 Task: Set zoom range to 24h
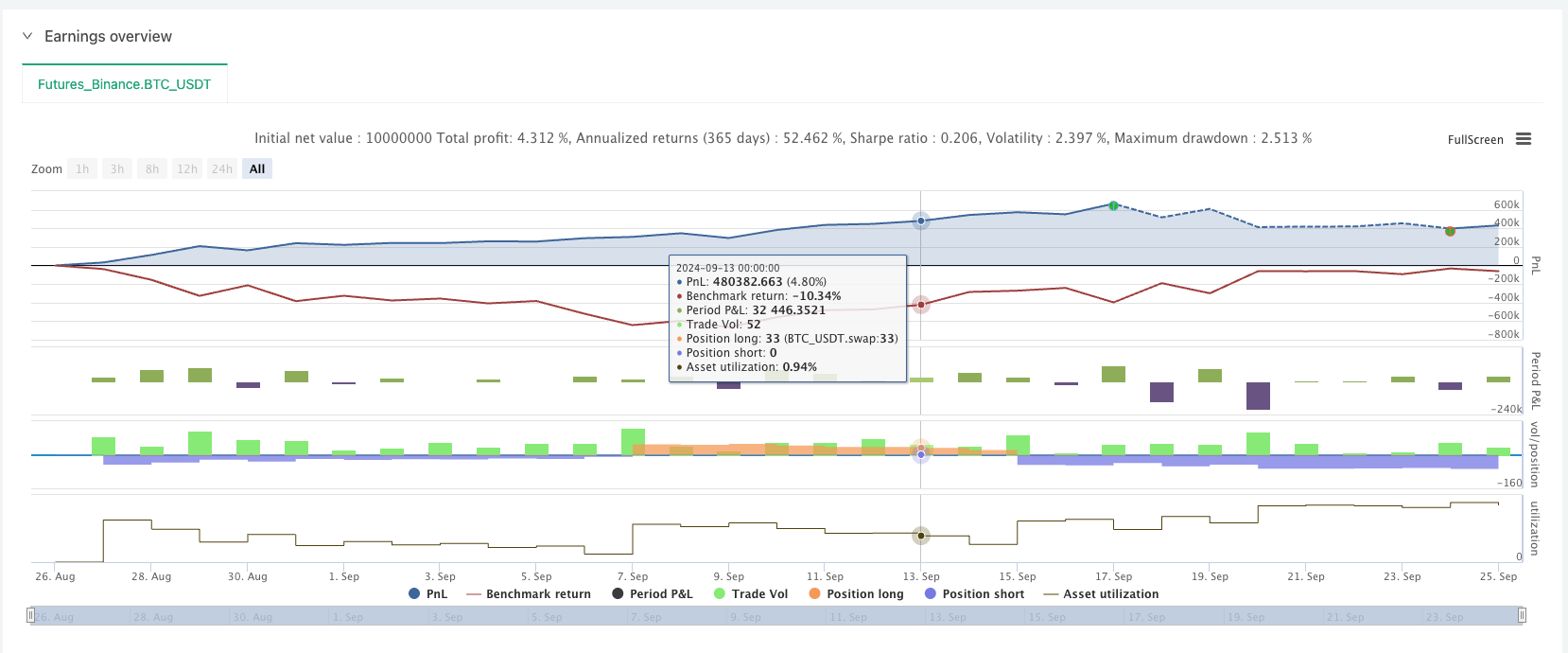click(x=222, y=168)
